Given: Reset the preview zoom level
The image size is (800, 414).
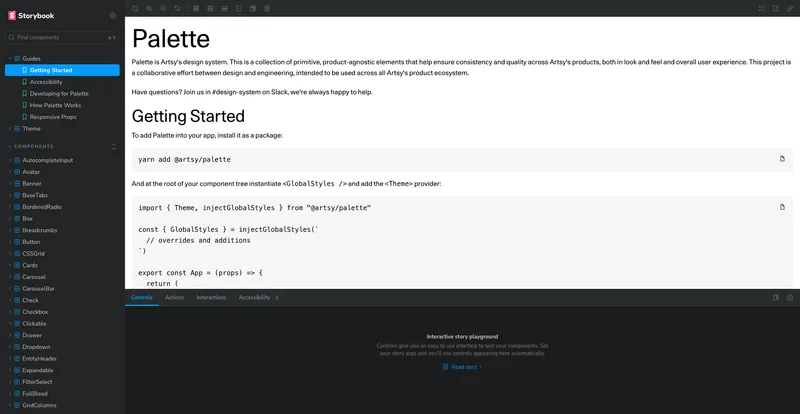Looking at the screenshot, I should pos(177,8).
